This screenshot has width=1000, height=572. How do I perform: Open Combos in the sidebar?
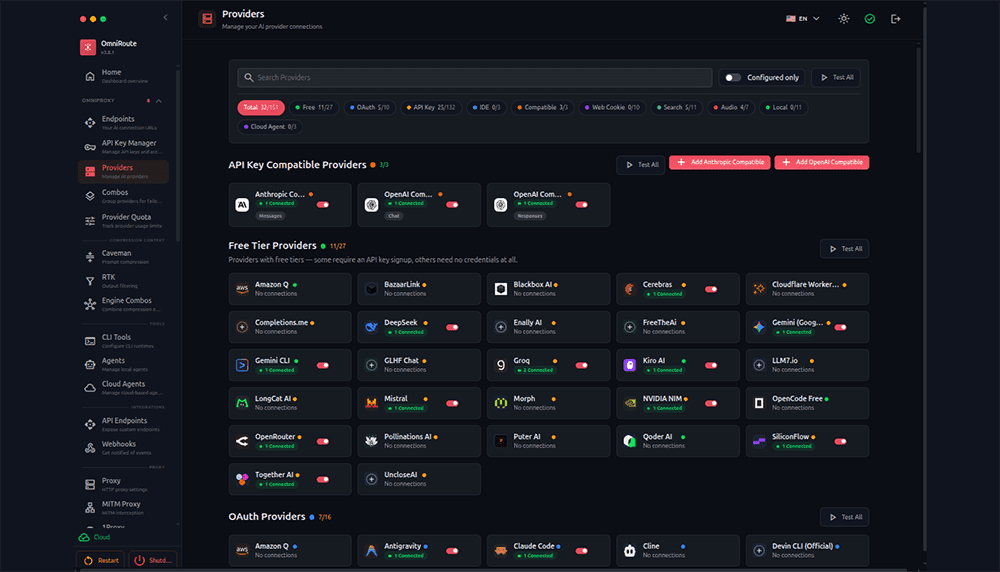click(x=122, y=196)
